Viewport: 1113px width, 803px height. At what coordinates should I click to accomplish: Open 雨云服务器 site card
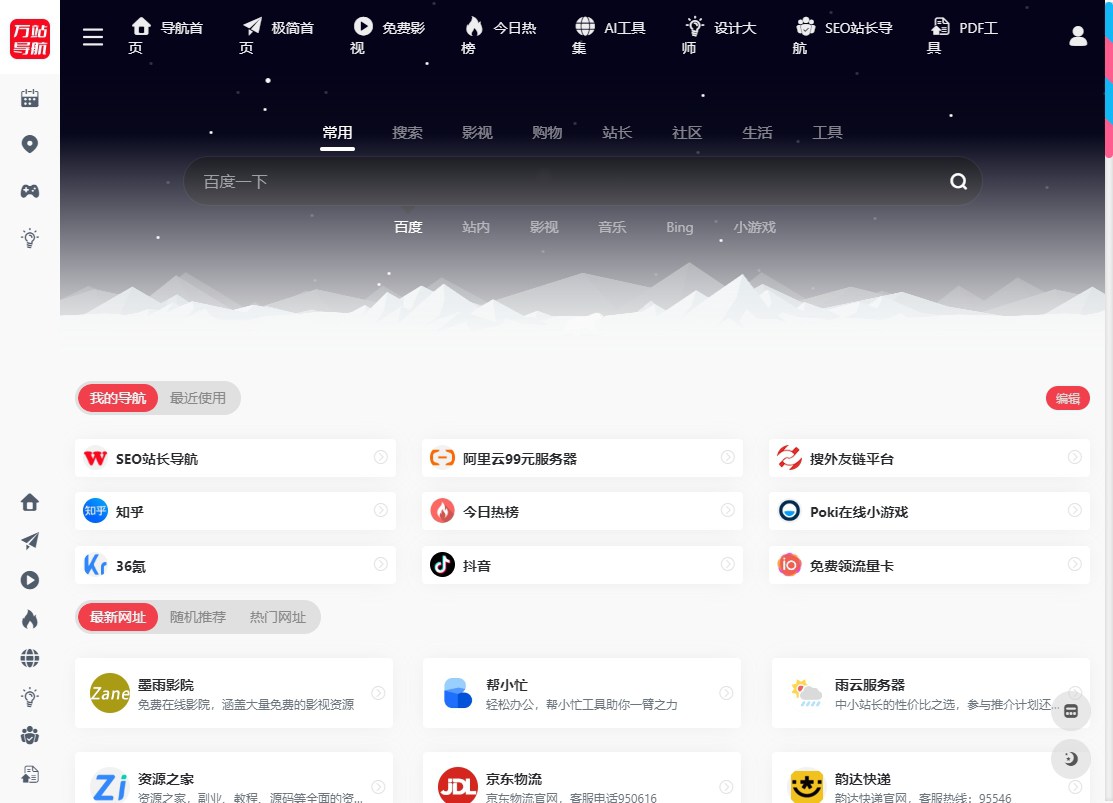931,693
